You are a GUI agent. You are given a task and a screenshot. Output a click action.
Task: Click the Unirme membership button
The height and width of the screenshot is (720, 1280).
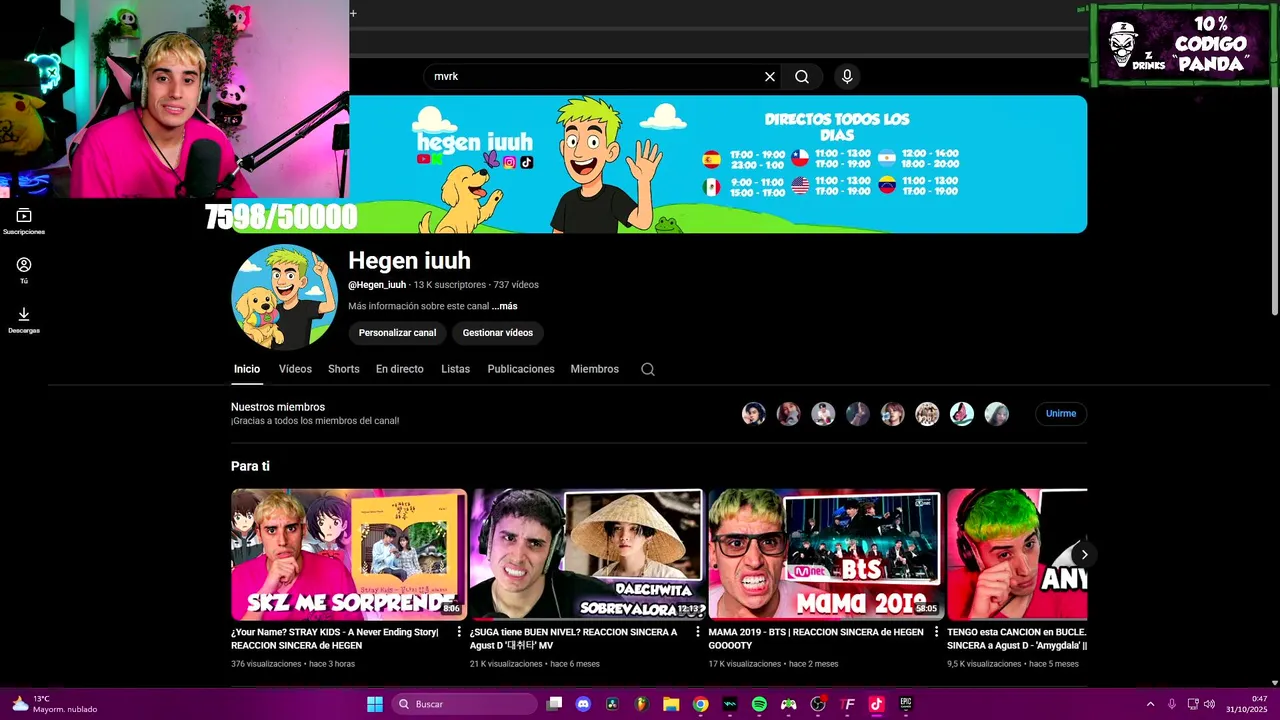[1061, 414]
